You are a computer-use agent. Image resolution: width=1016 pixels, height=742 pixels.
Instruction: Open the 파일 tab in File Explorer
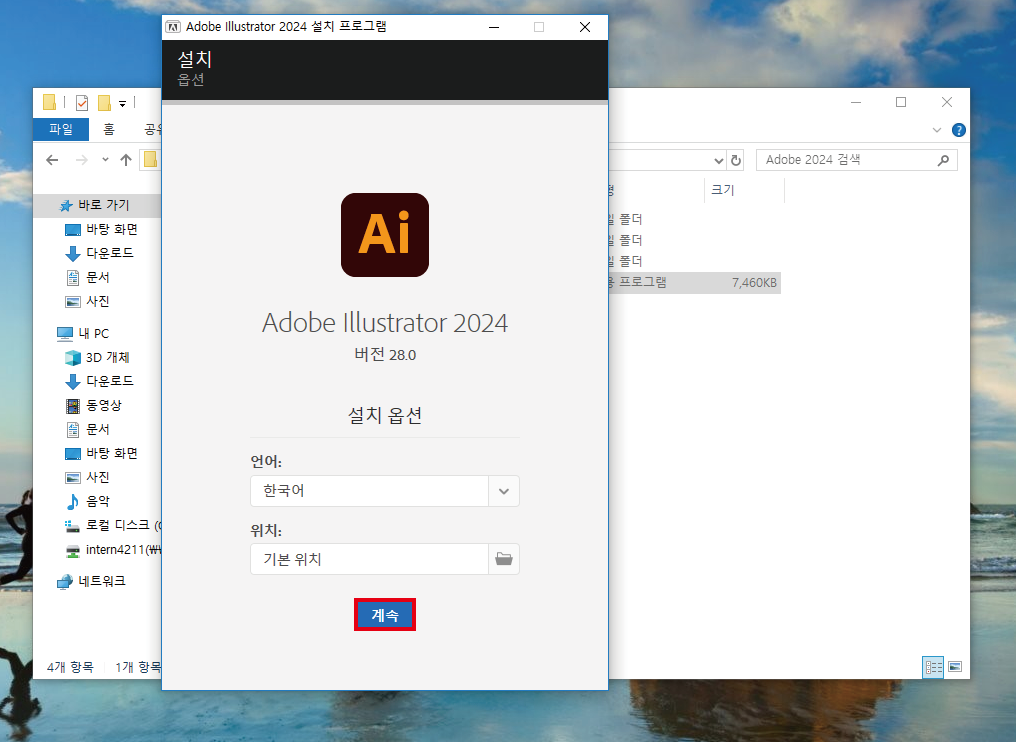(61, 130)
